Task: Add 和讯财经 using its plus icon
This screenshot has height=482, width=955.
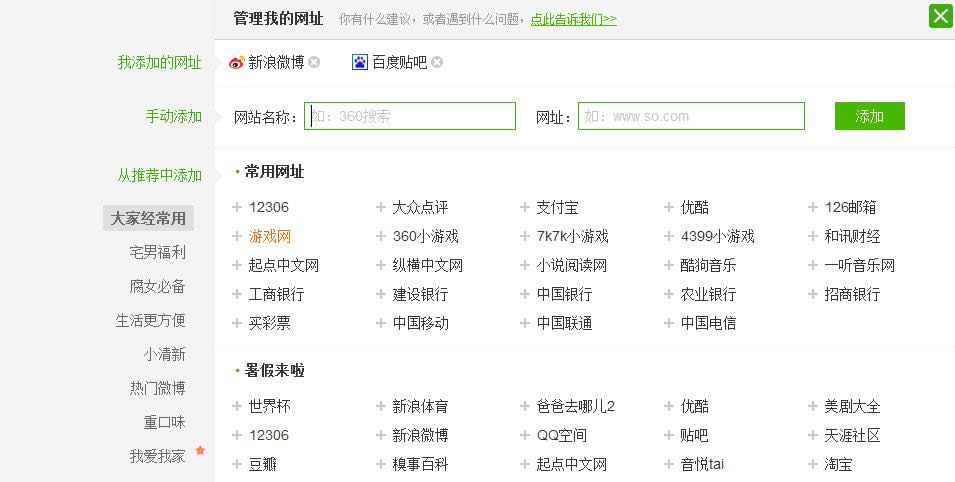Action: pos(812,236)
